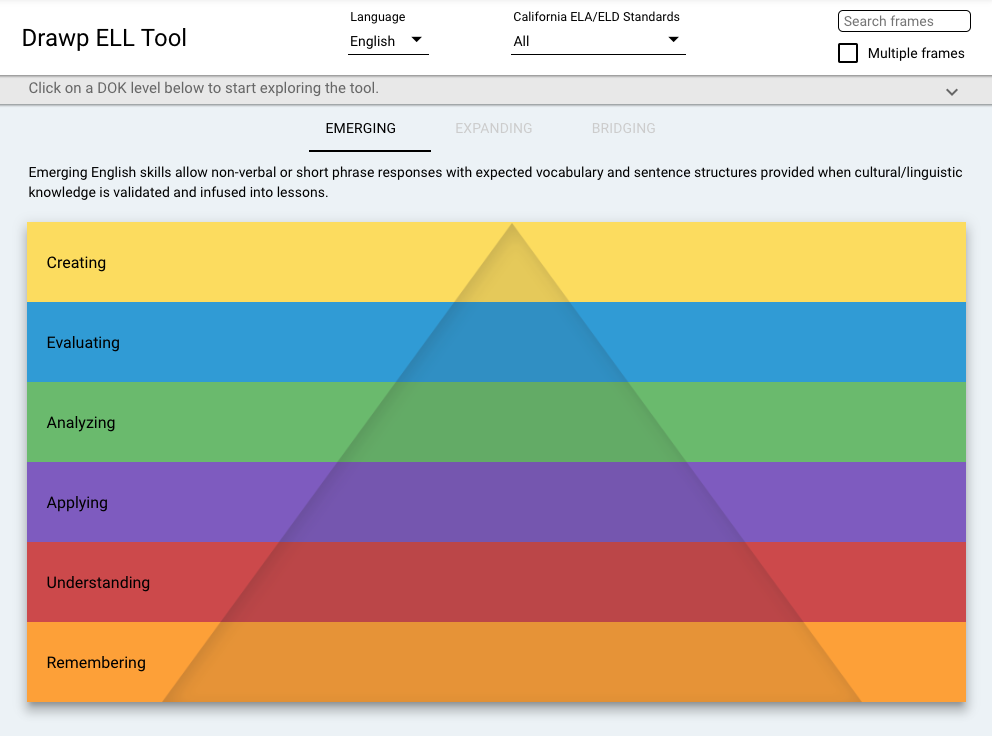Image resolution: width=992 pixels, height=736 pixels.
Task: Enable the Multiple frames checkbox
Action: point(848,53)
